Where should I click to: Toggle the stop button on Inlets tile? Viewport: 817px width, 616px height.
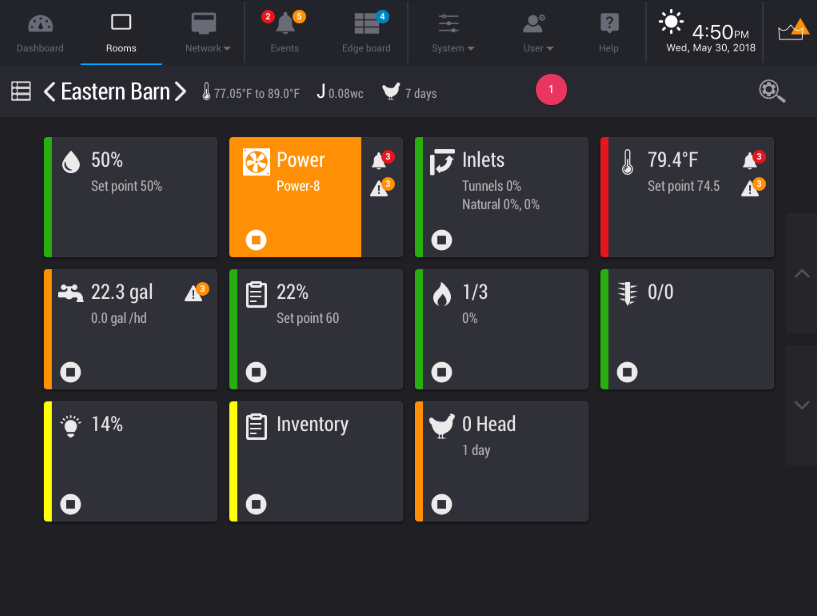(441, 240)
